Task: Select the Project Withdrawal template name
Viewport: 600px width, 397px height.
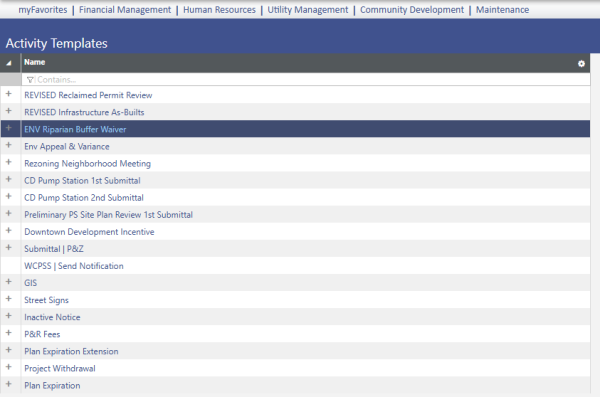Action: click(x=60, y=369)
